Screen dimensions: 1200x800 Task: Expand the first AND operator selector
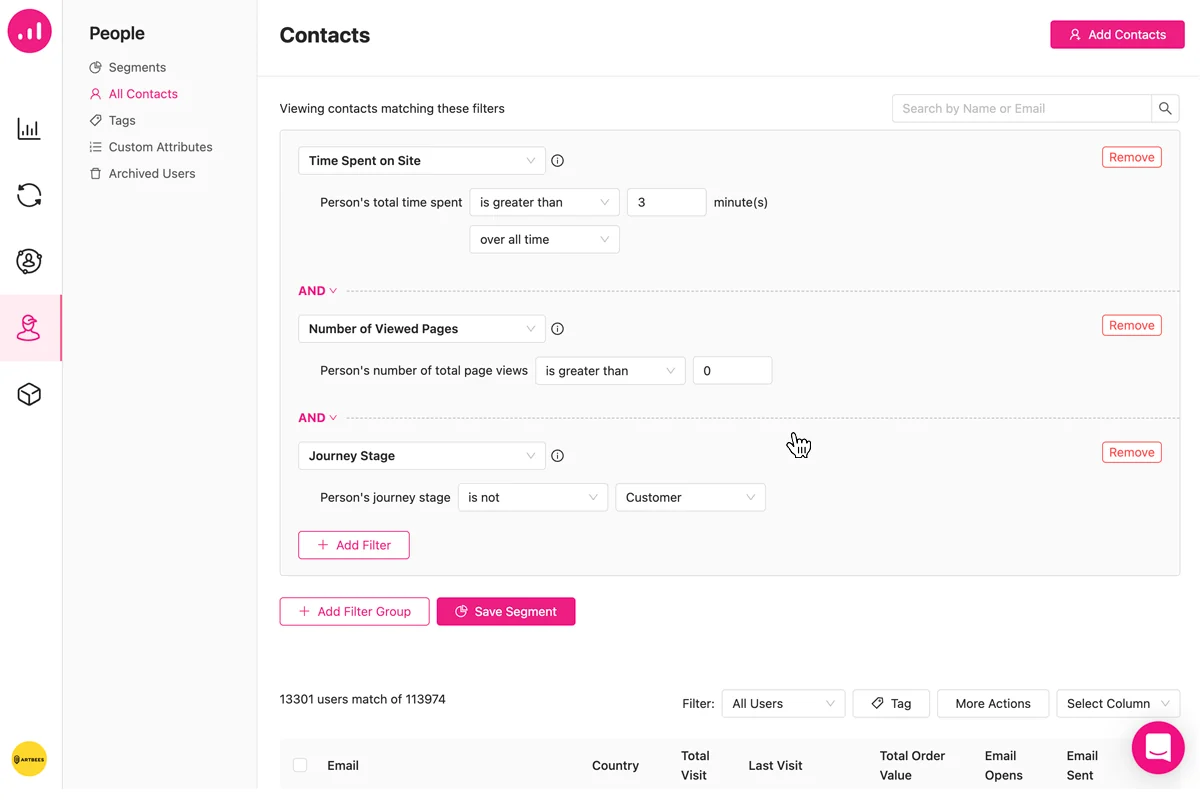(318, 291)
